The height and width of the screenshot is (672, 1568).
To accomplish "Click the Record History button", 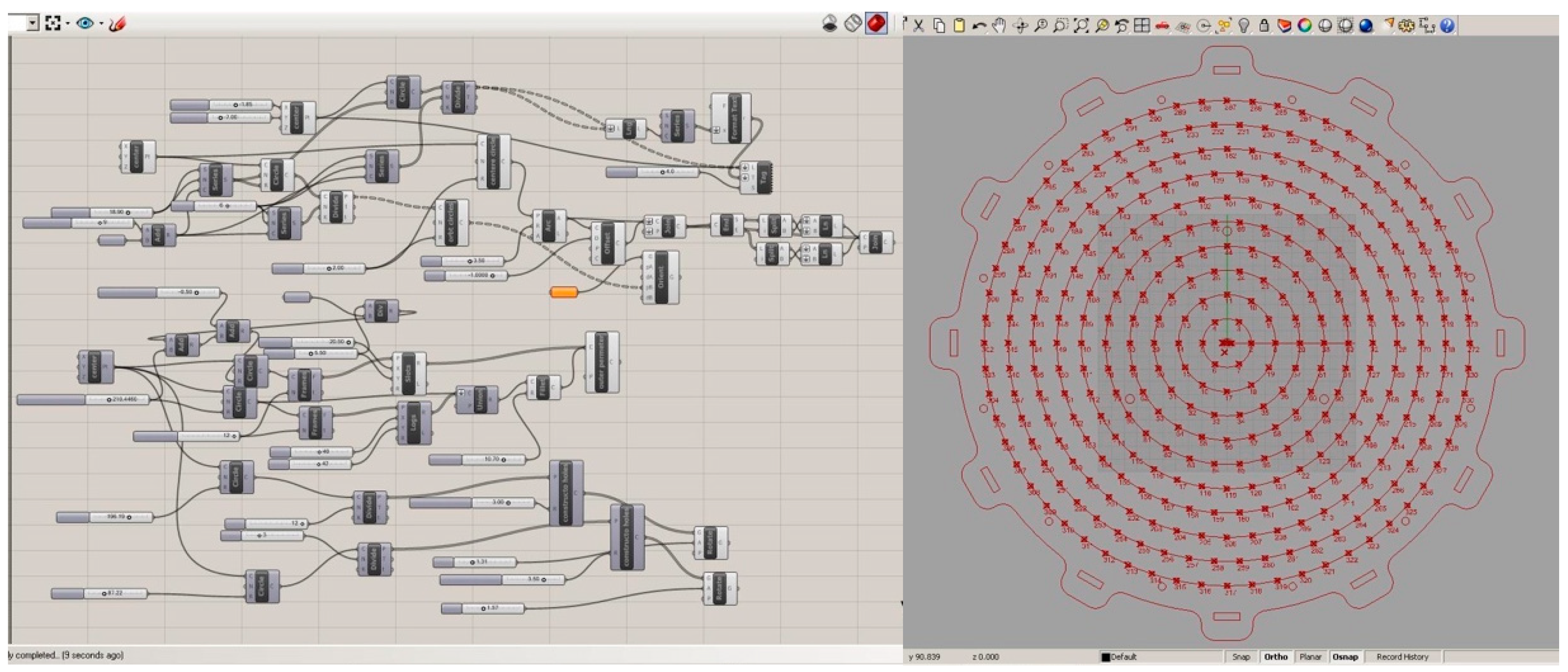I will 1402,657.
